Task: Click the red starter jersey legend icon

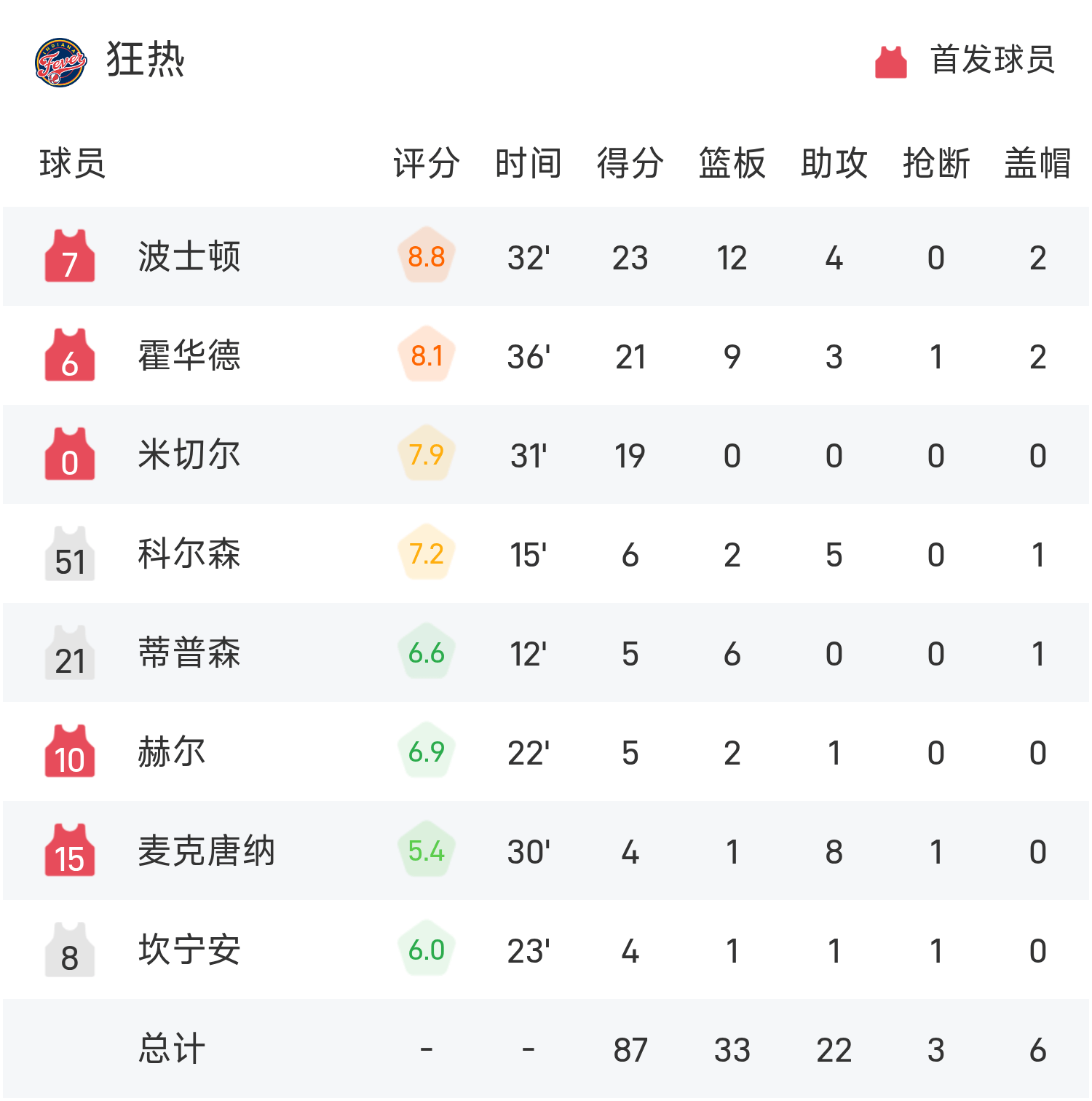Action: [x=890, y=61]
